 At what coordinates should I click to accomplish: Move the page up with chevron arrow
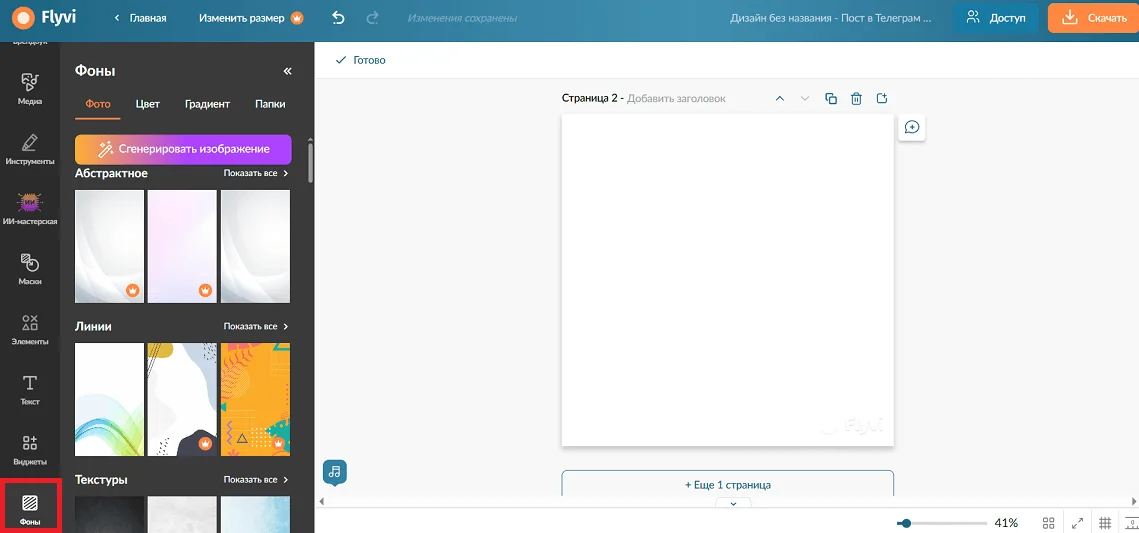[x=780, y=98]
